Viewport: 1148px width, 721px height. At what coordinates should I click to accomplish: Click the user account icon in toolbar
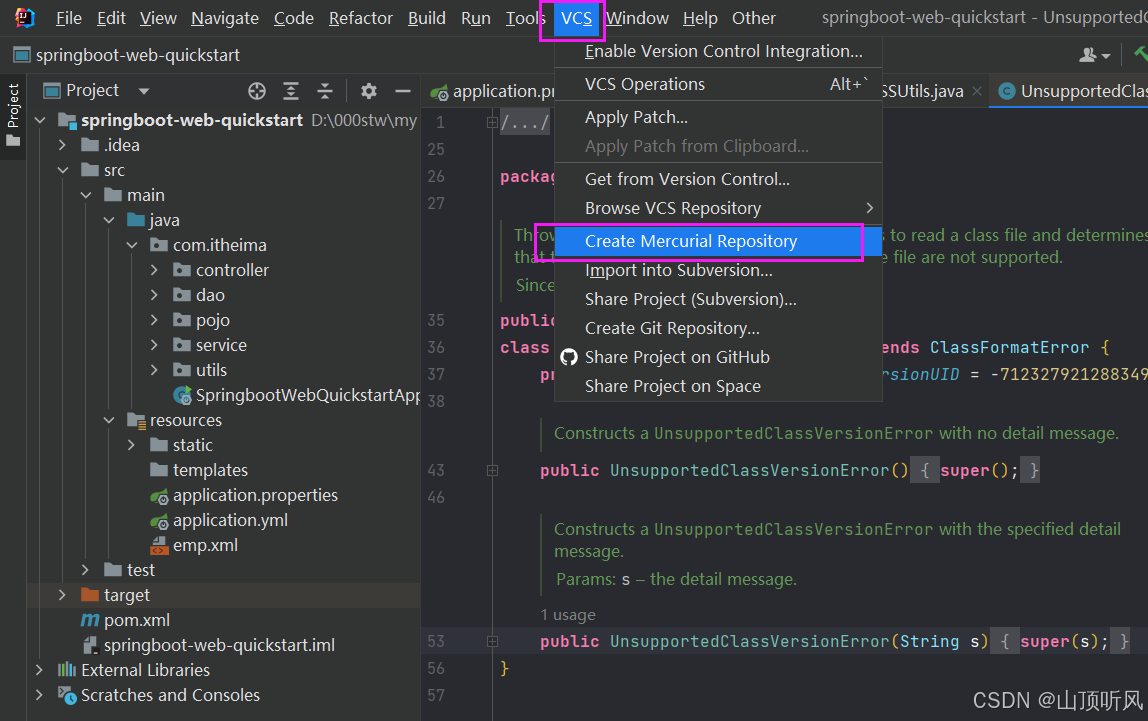click(x=1088, y=55)
